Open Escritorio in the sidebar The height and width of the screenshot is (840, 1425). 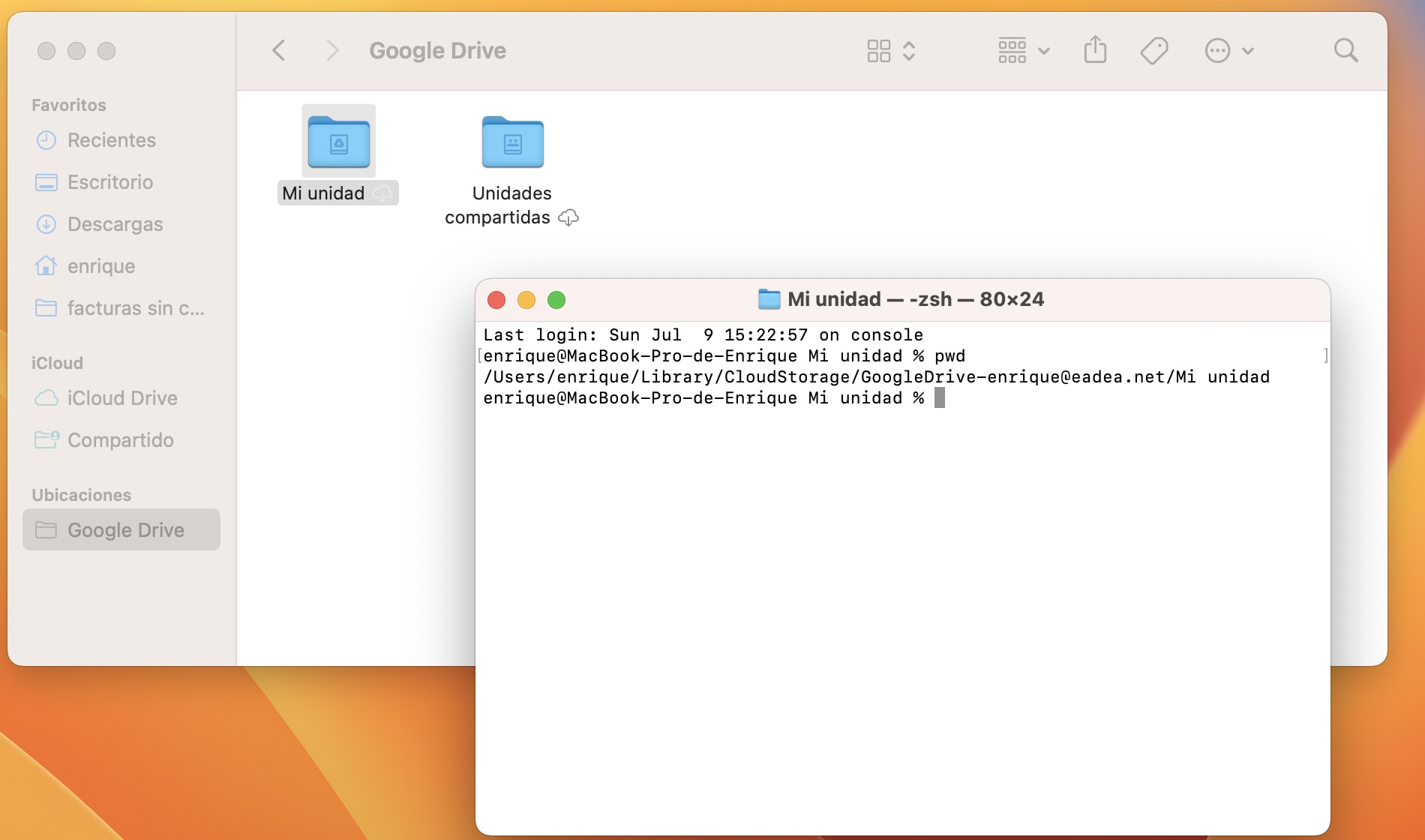pyautogui.click(x=109, y=182)
